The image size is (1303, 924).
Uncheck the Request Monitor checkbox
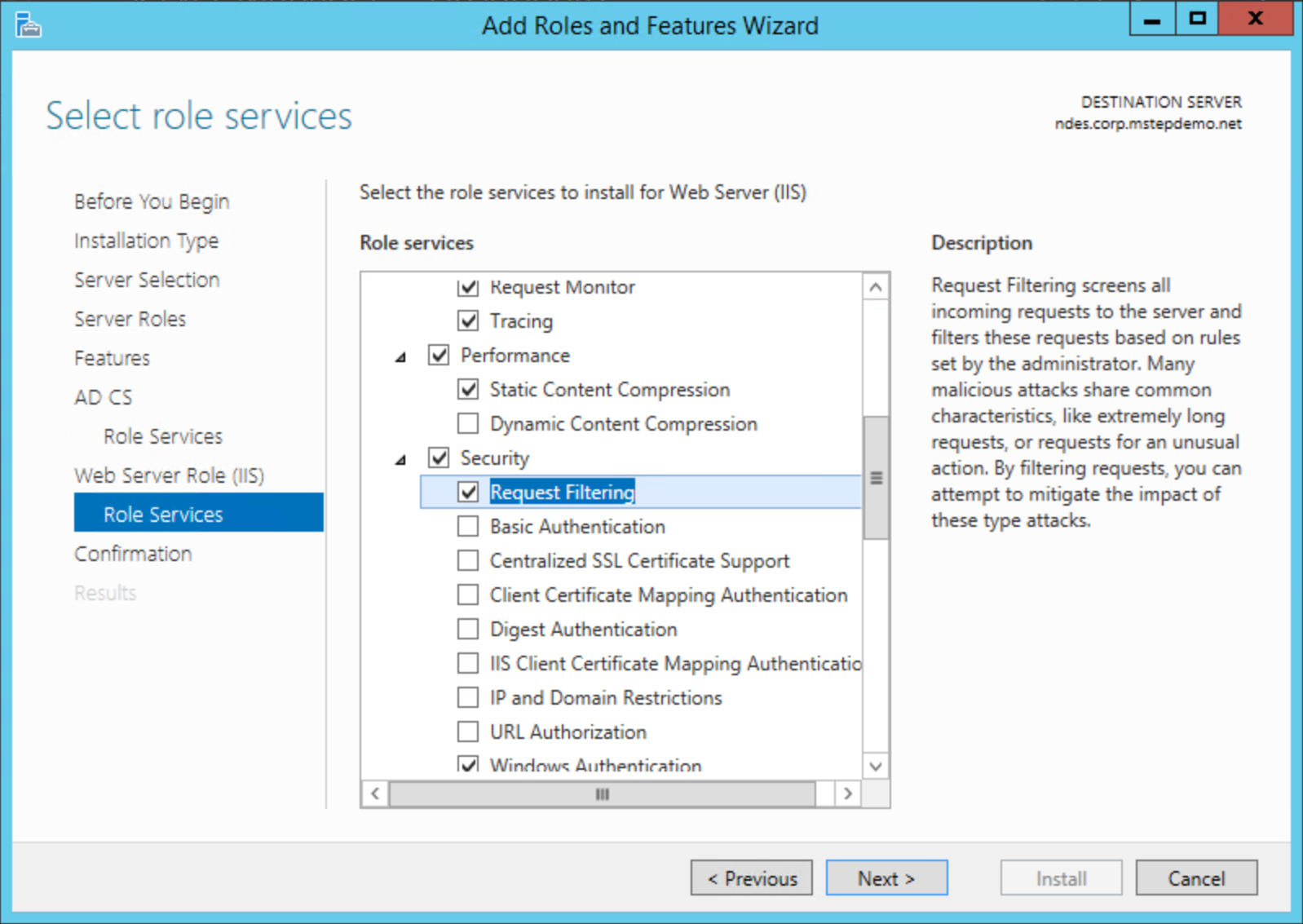tap(468, 287)
